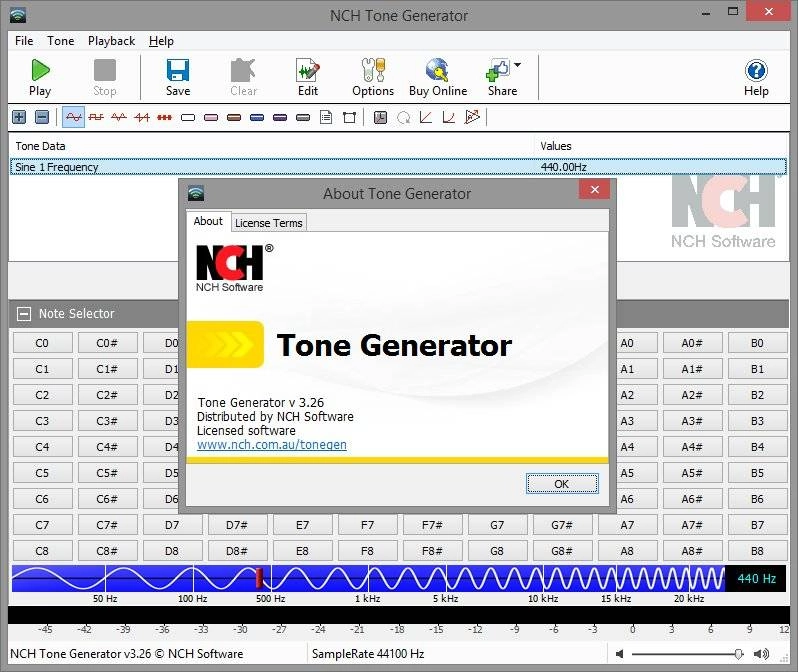Select the Sine 1 Frequency row
This screenshot has width=798, height=672.
(398, 167)
